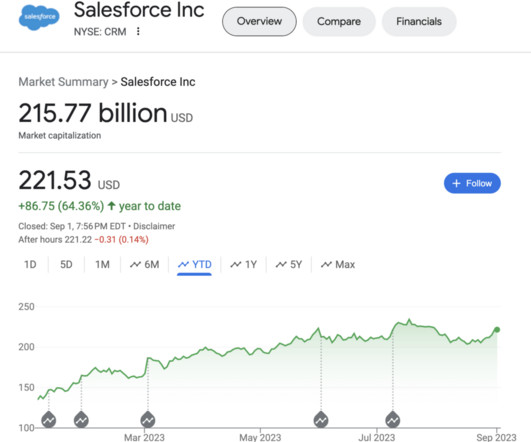Click the second news marker before Mar 2023

81,420
